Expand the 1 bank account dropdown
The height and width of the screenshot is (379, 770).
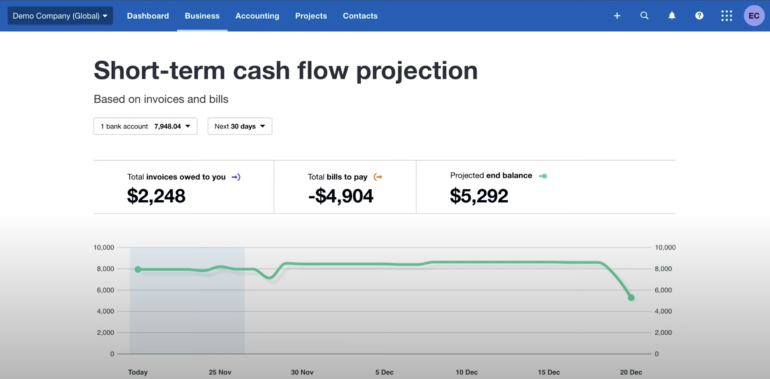click(x=145, y=126)
